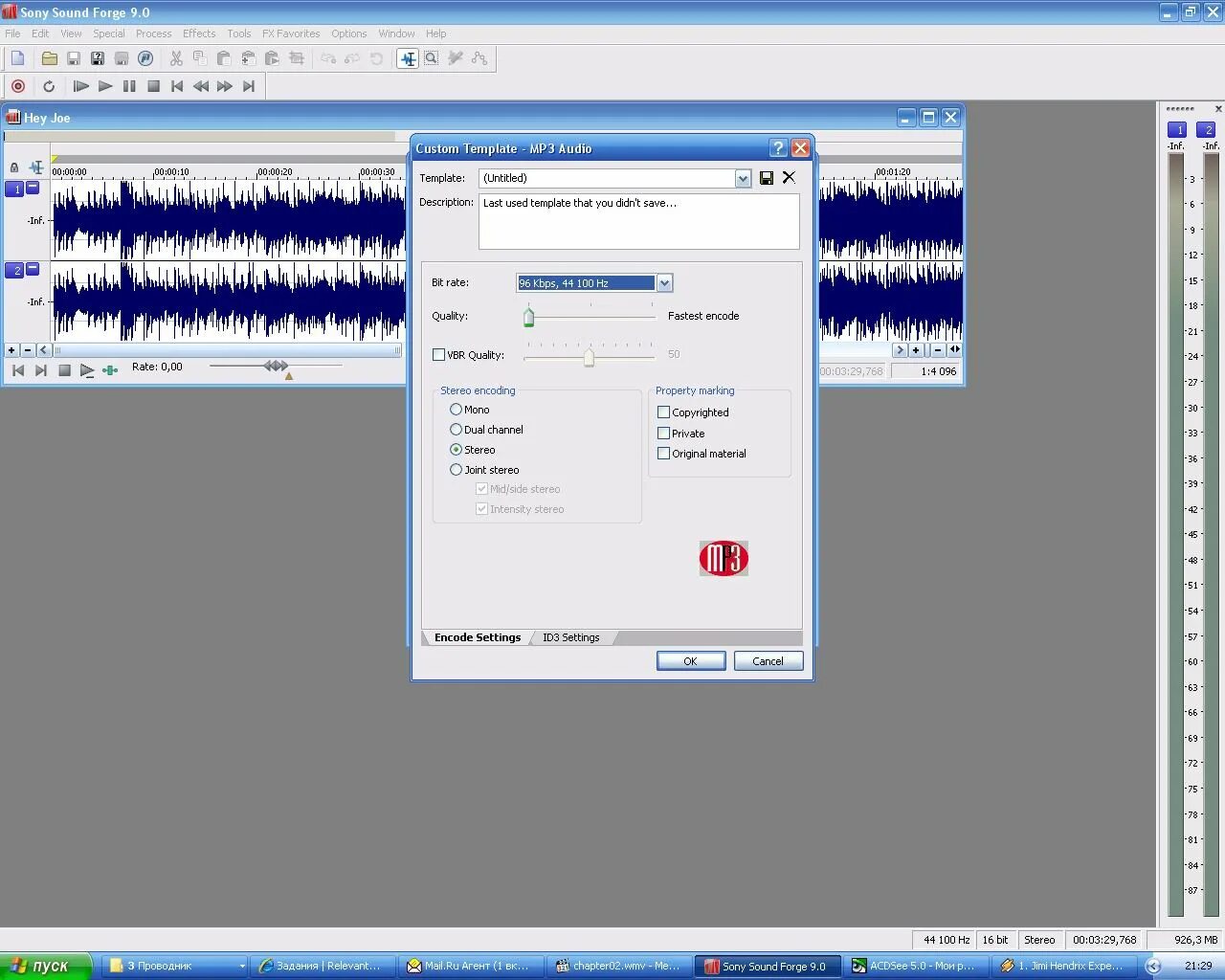
Task: Click Play button in Hey Joe window
Action: 87,370
